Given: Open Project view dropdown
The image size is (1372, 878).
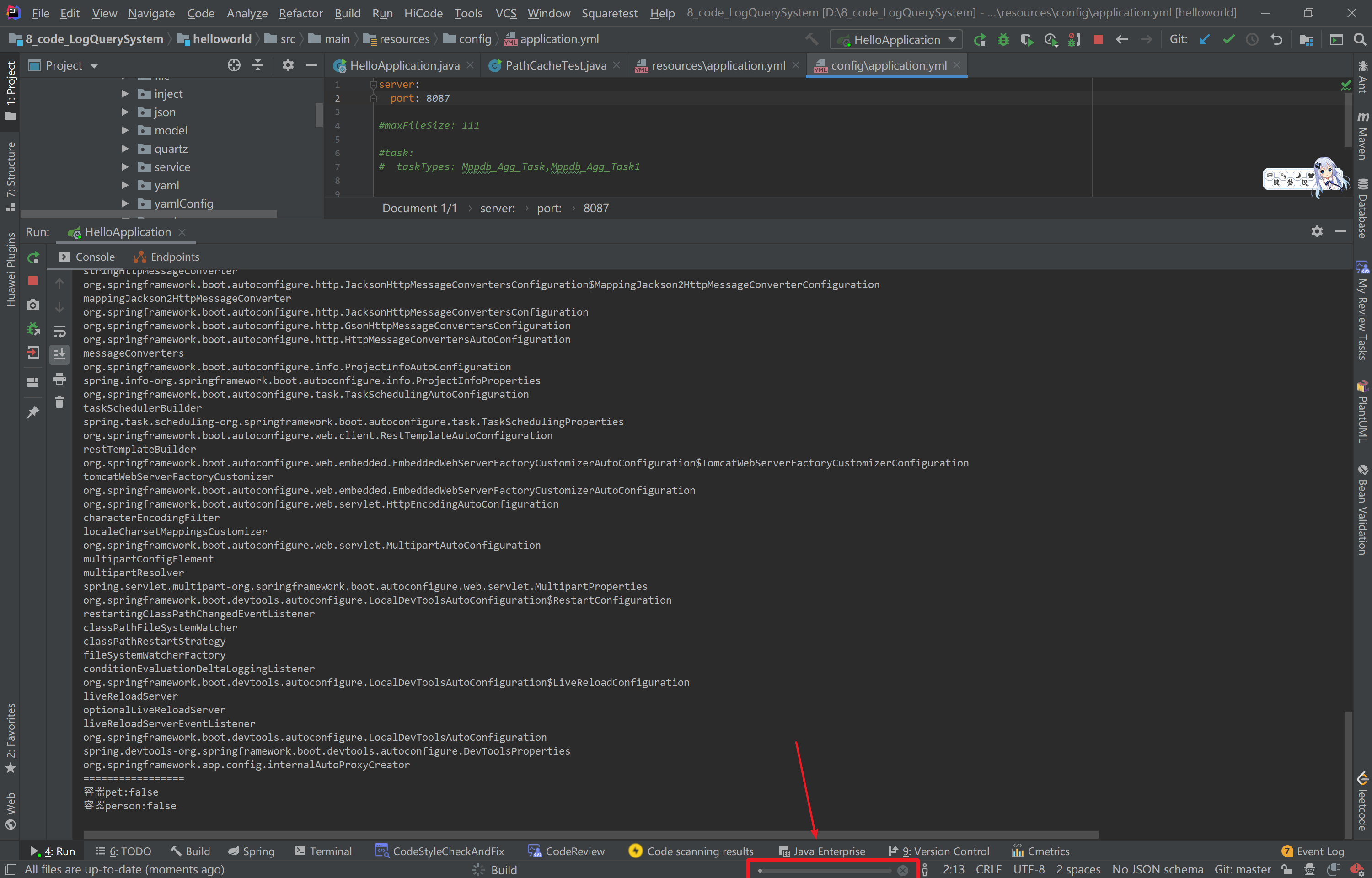Looking at the screenshot, I should tap(64, 65).
